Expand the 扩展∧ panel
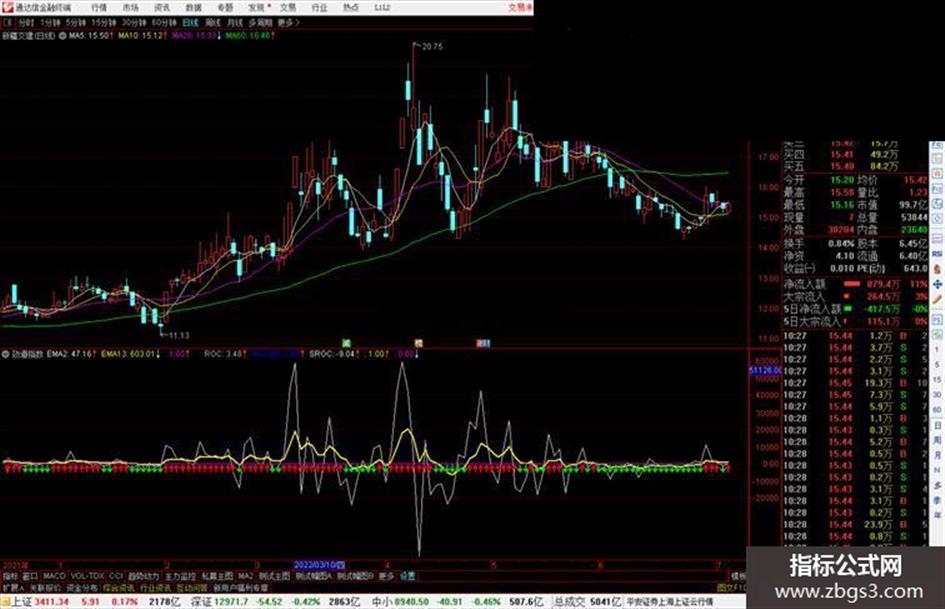 coord(13,588)
